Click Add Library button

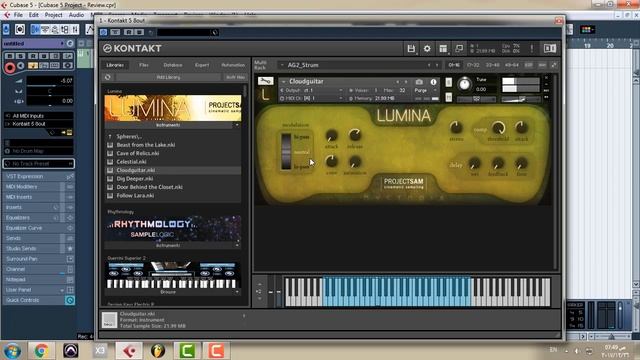tap(168, 77)
